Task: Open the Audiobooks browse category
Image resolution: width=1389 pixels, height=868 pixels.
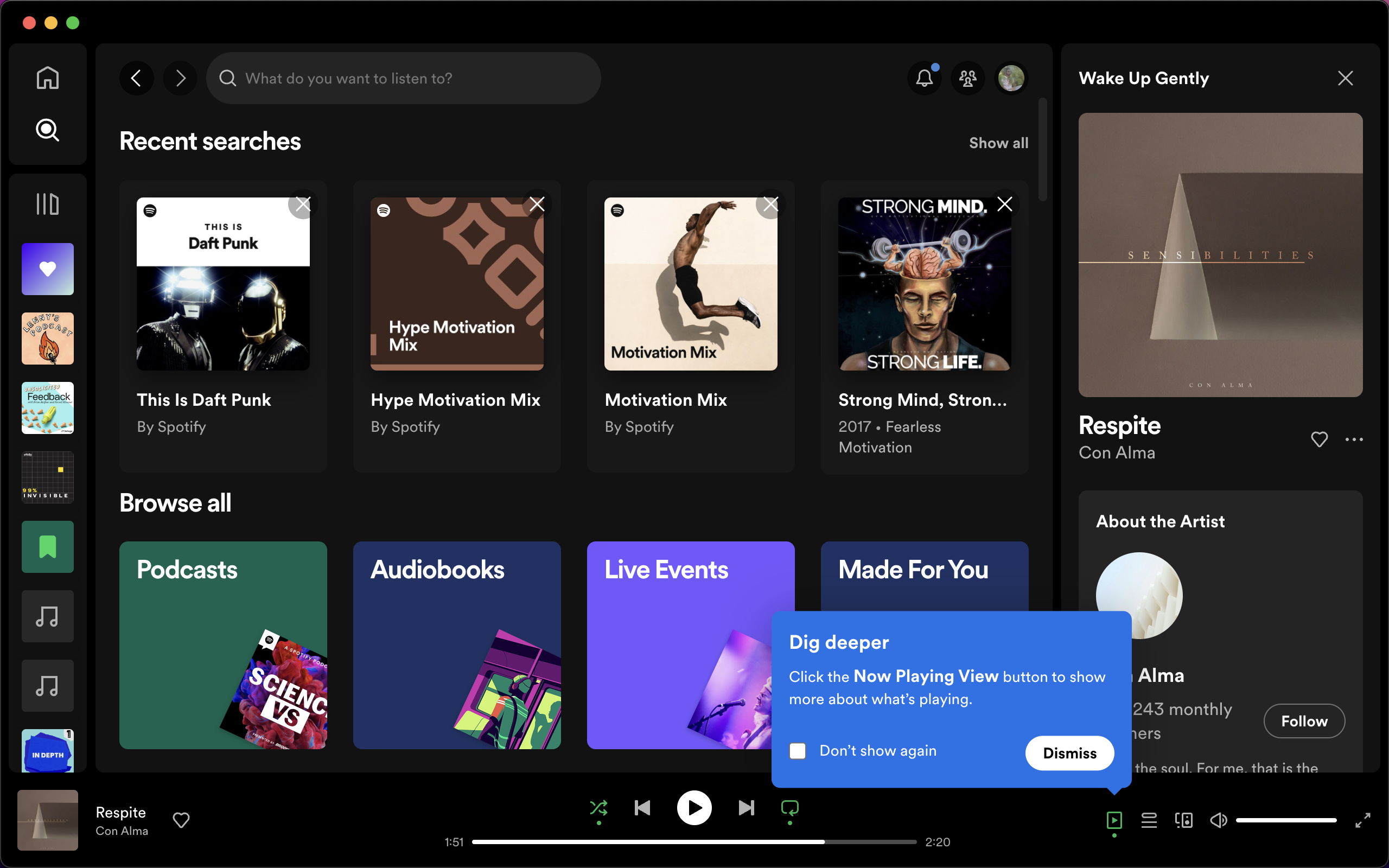Action: [x=457, y=645]
